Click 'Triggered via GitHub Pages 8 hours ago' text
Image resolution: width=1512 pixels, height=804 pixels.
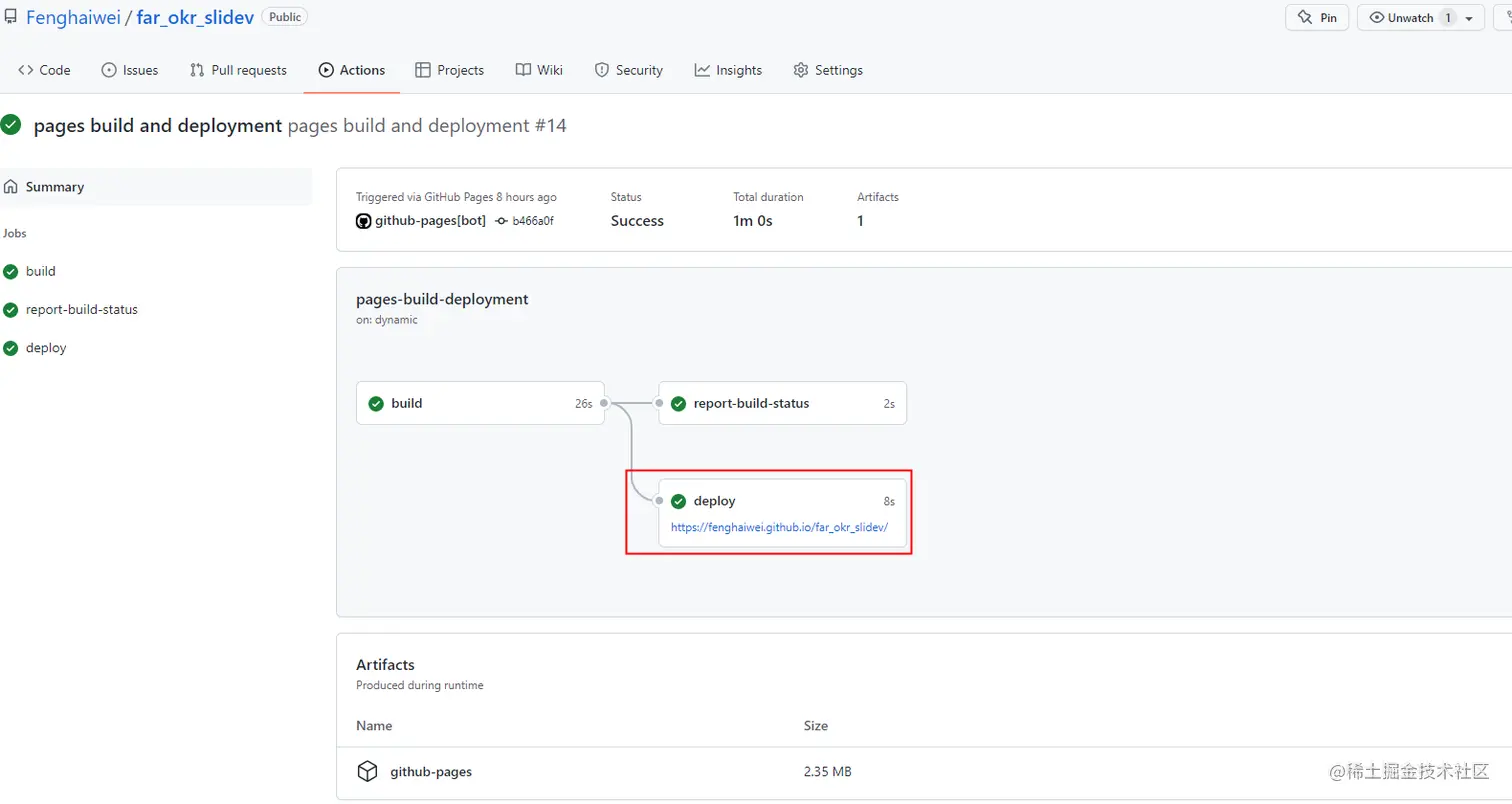456,197
